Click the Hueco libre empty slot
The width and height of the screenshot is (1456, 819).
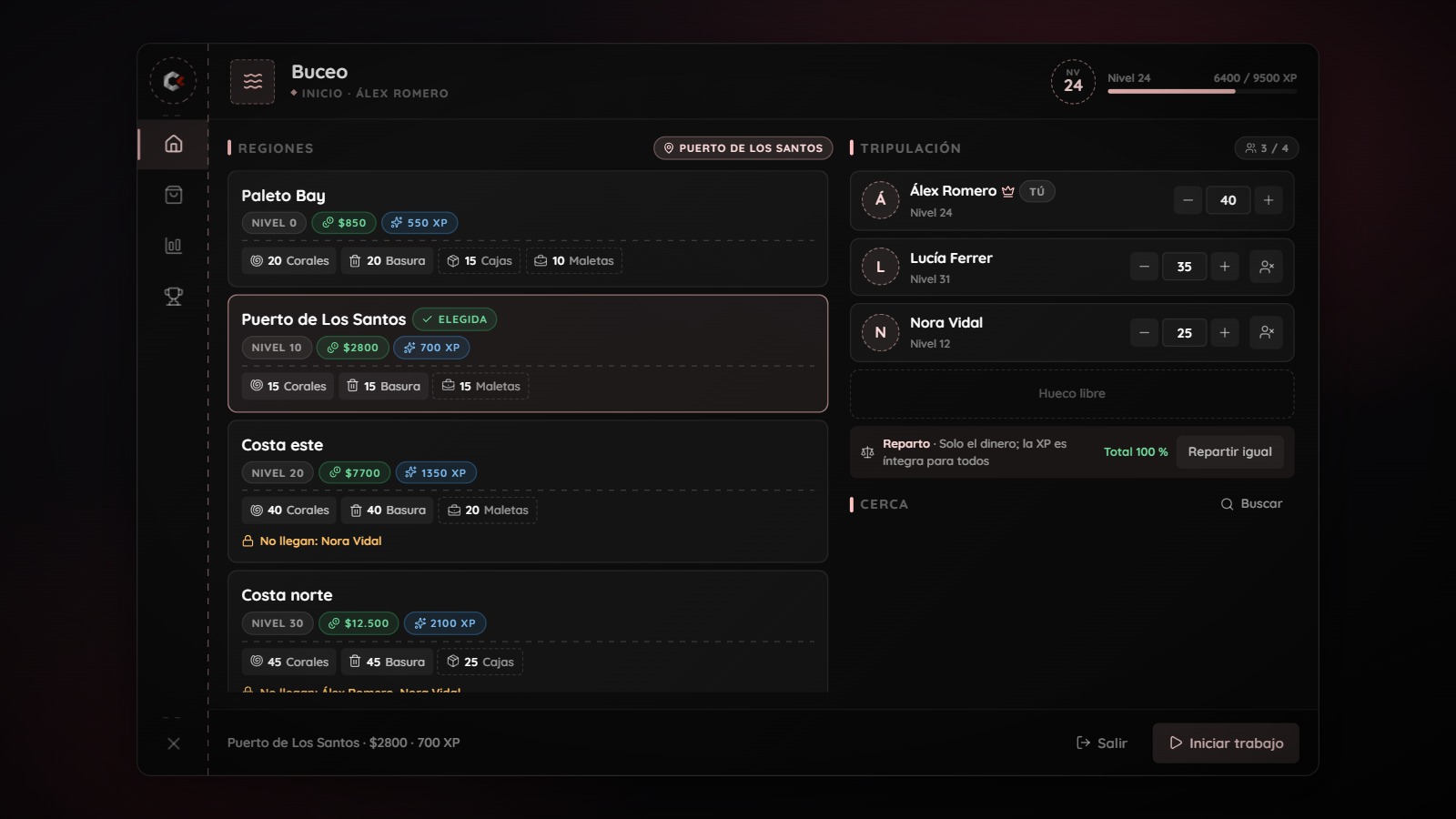click(1072, 394)
